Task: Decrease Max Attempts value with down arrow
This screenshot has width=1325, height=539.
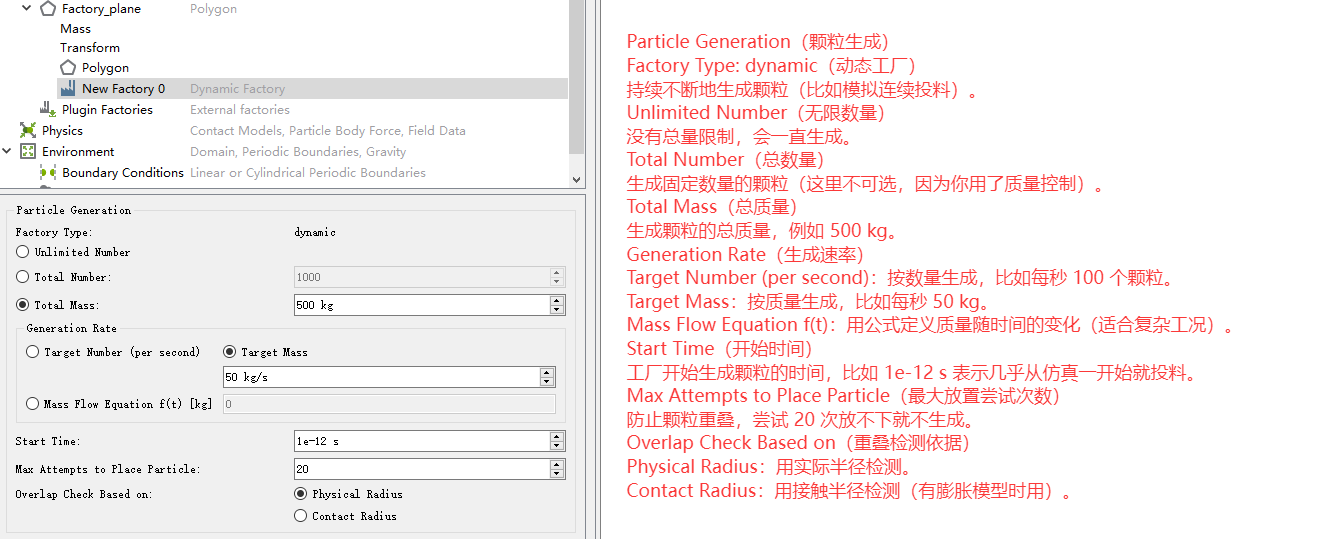Action: coord(557,473)
